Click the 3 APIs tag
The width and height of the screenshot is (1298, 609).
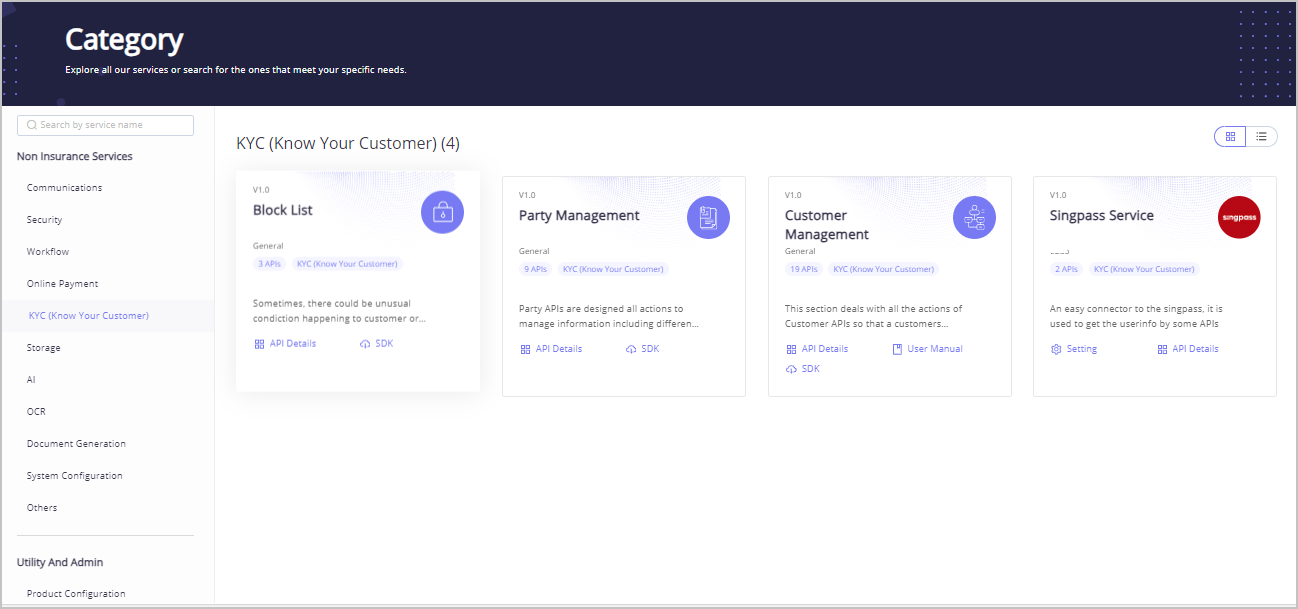269,264
